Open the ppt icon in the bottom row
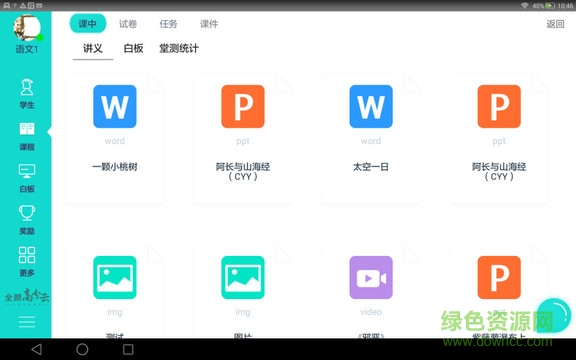 point(499,277)
